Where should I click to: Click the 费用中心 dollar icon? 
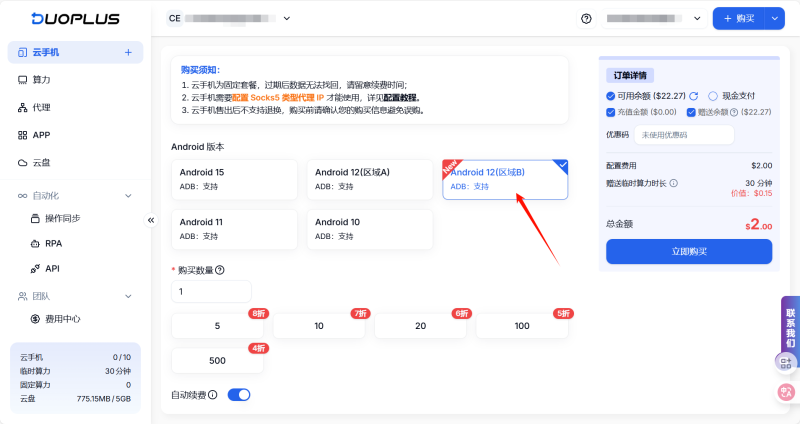(x=35, y=319)
